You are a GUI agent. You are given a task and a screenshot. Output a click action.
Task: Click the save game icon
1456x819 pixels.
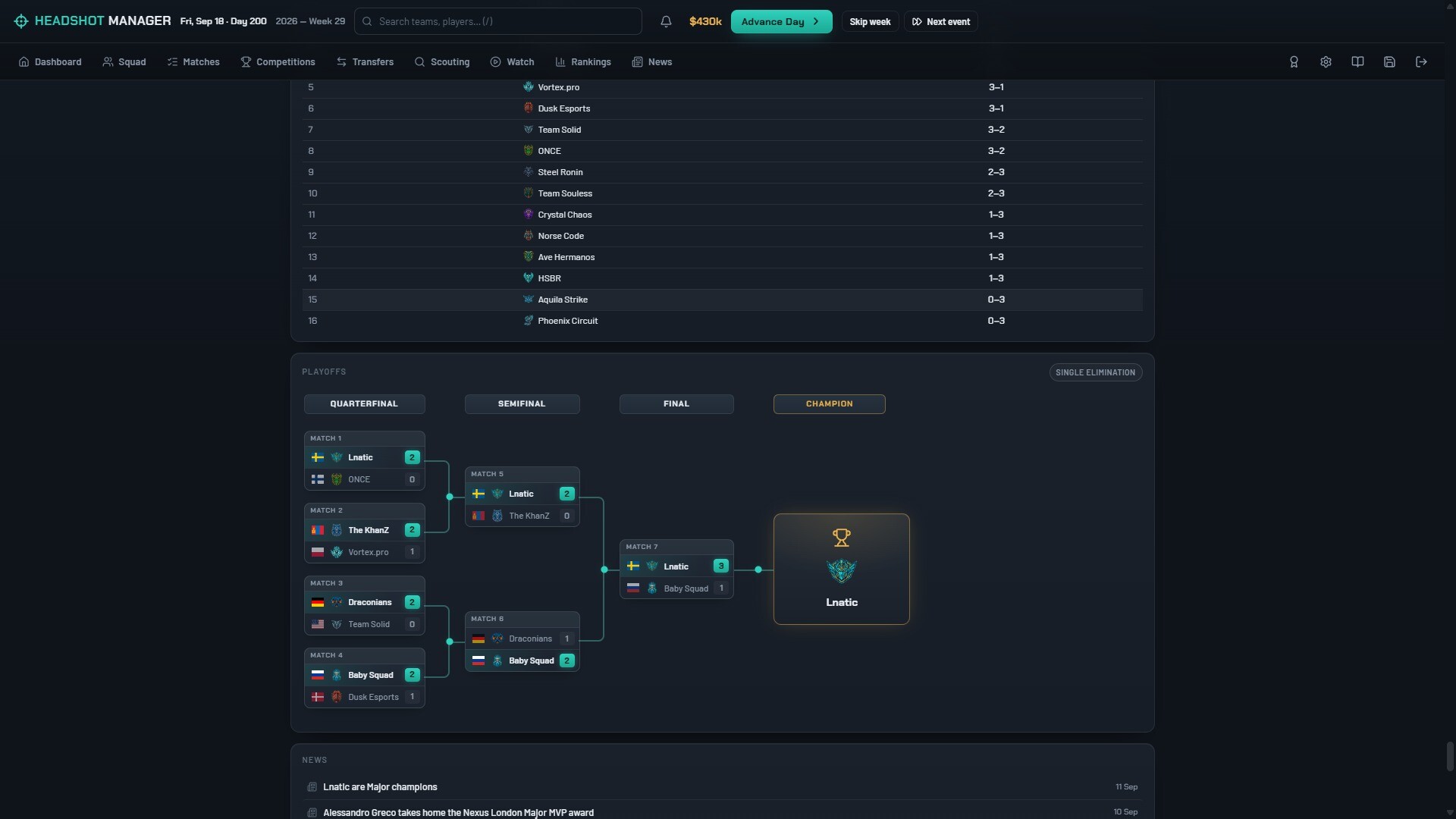click(x=1389, y=62)
